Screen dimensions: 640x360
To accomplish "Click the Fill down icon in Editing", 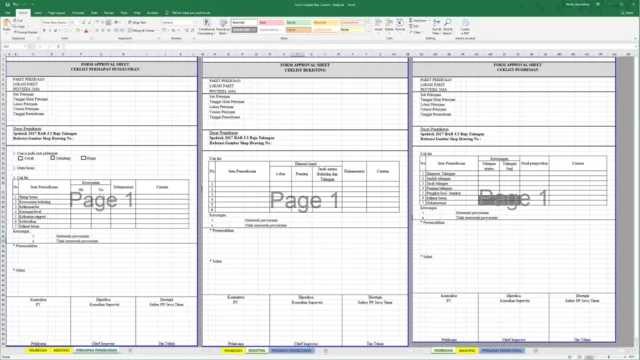I will point(411,27).
